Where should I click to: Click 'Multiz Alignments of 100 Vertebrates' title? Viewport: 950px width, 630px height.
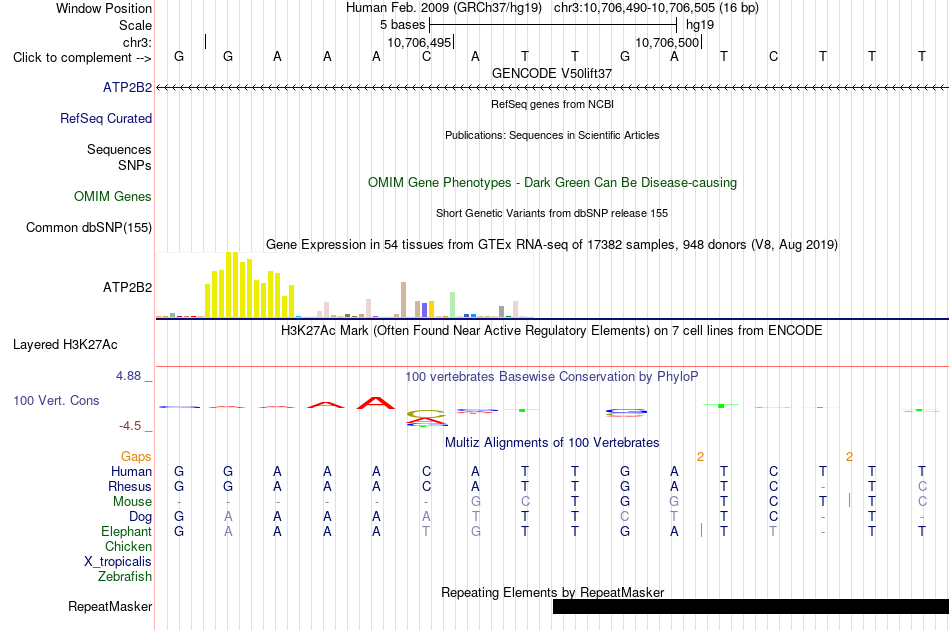coord(552,443)
